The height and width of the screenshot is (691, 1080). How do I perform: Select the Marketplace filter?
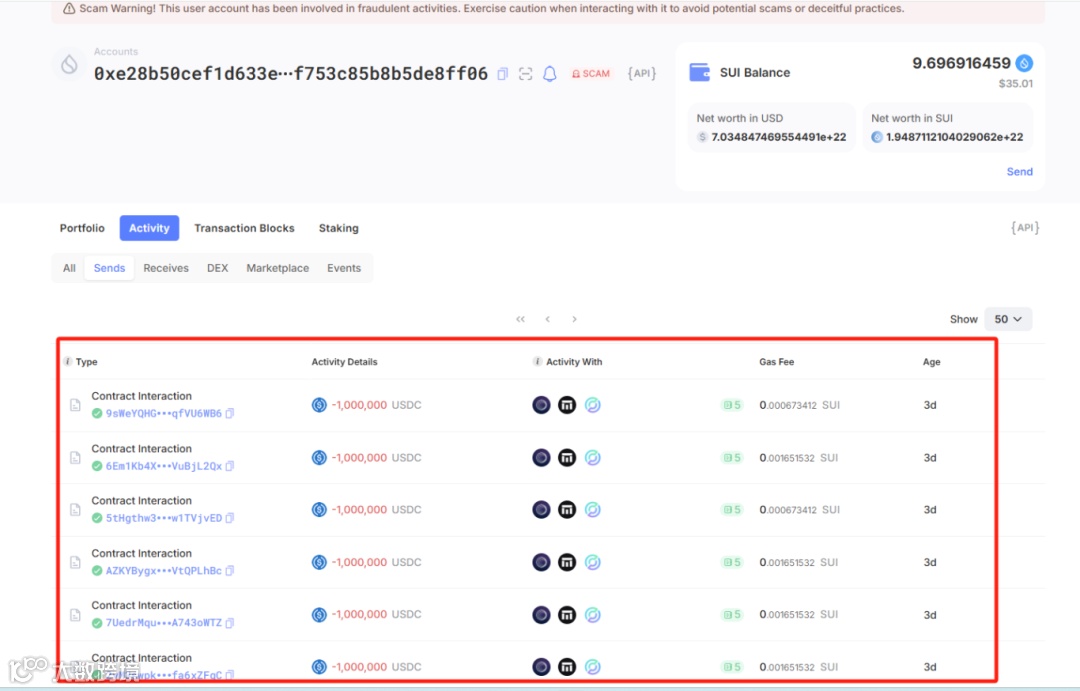278,268
